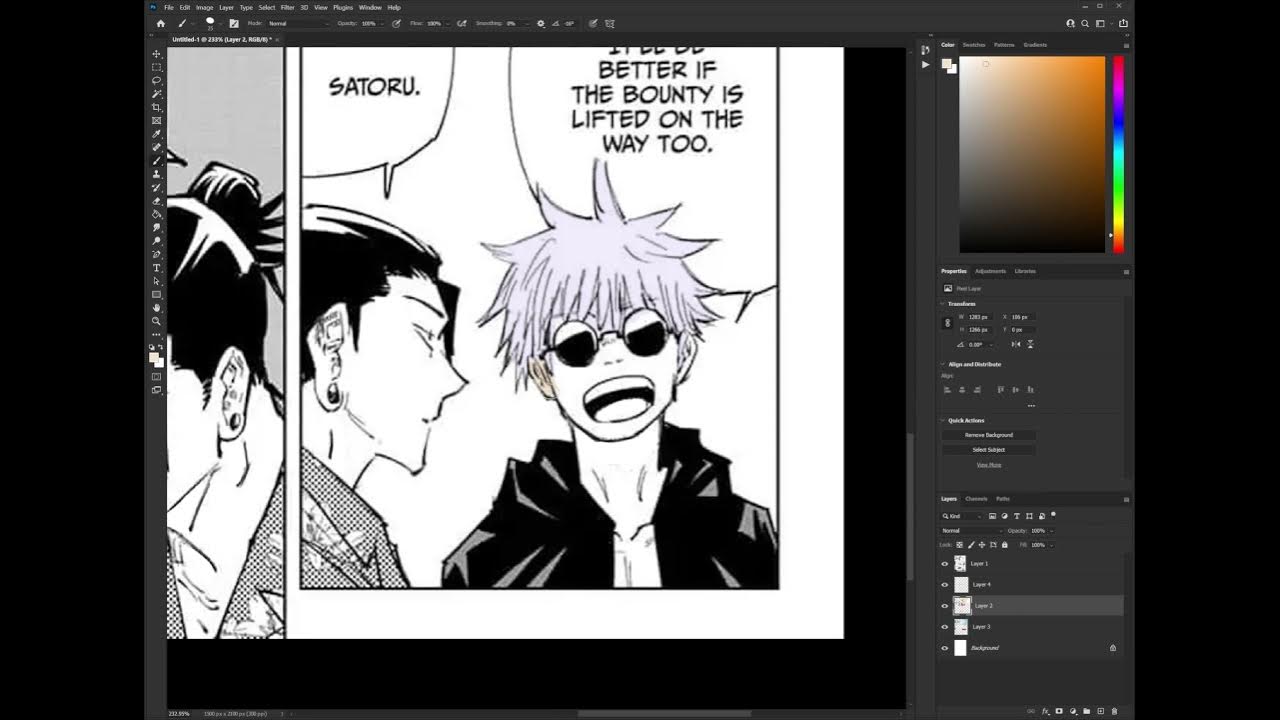
Task: Collapse the Transform section
Action: point(942,304)
